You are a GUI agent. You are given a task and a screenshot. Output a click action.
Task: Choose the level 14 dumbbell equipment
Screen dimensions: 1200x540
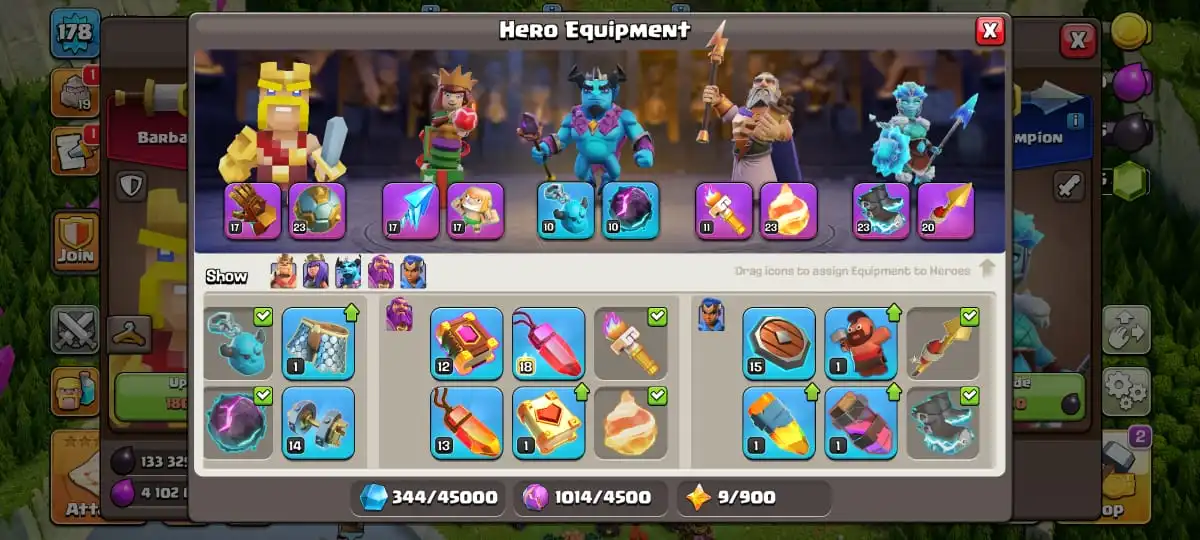click(318, 422)
